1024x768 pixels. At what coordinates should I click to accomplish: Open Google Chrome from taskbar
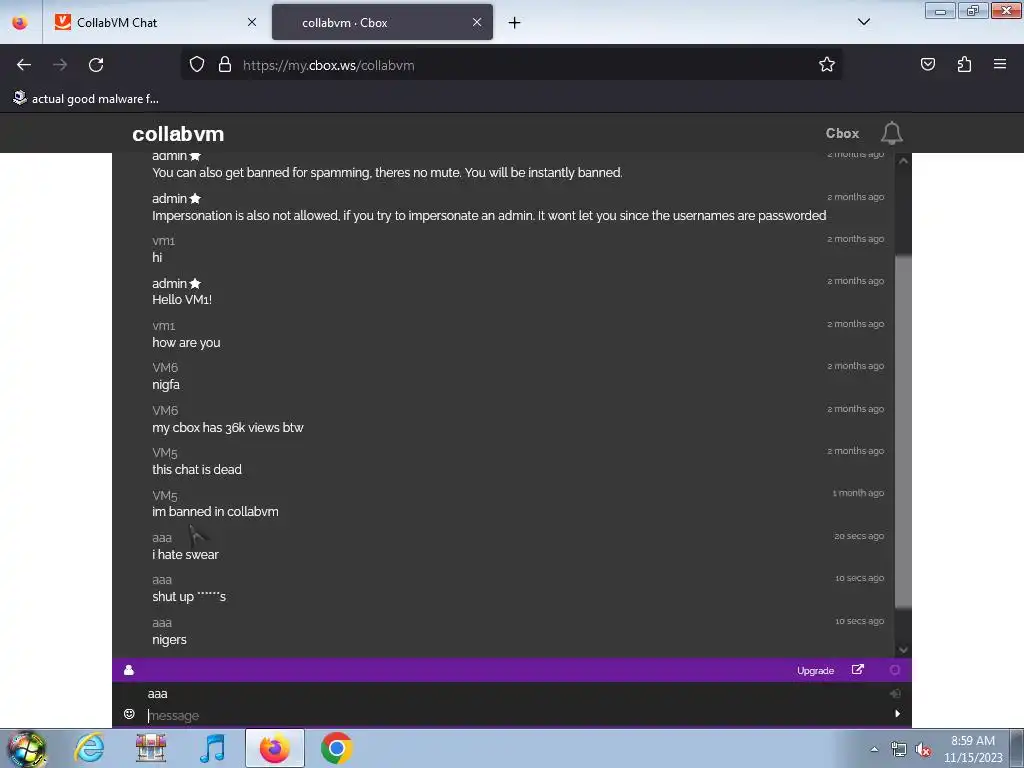336,748
